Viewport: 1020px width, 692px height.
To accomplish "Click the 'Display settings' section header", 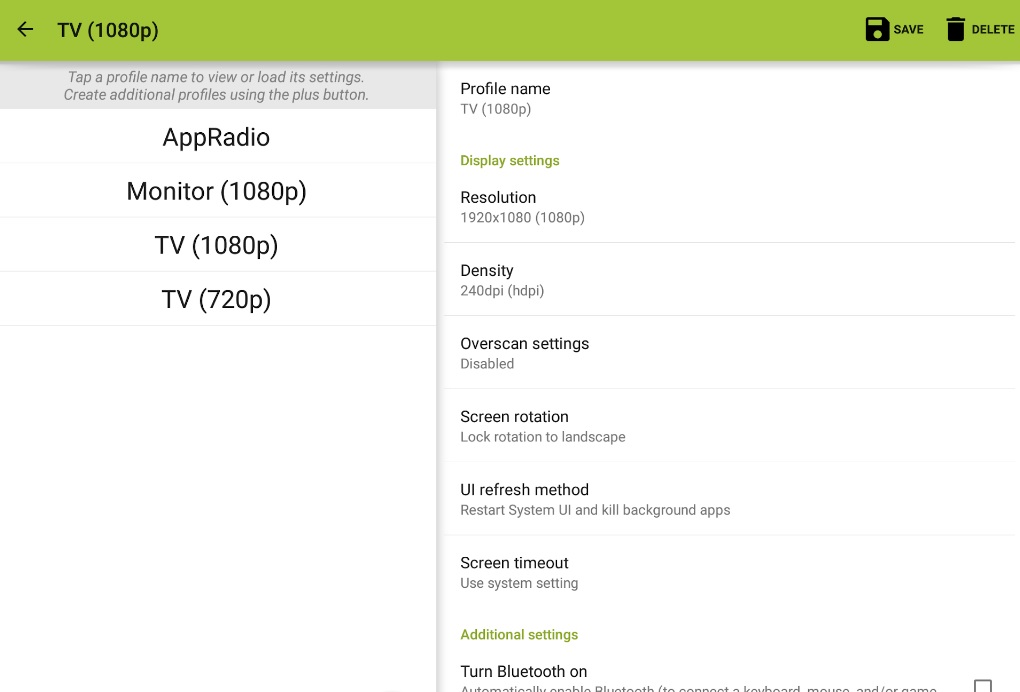I will [x=510, y=161].
